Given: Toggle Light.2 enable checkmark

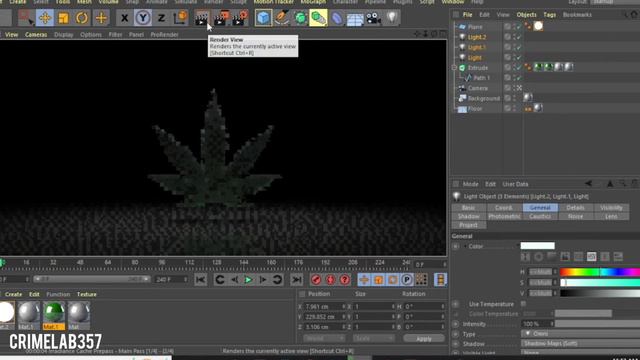Looking at the screenshot, I should [519, 37].
